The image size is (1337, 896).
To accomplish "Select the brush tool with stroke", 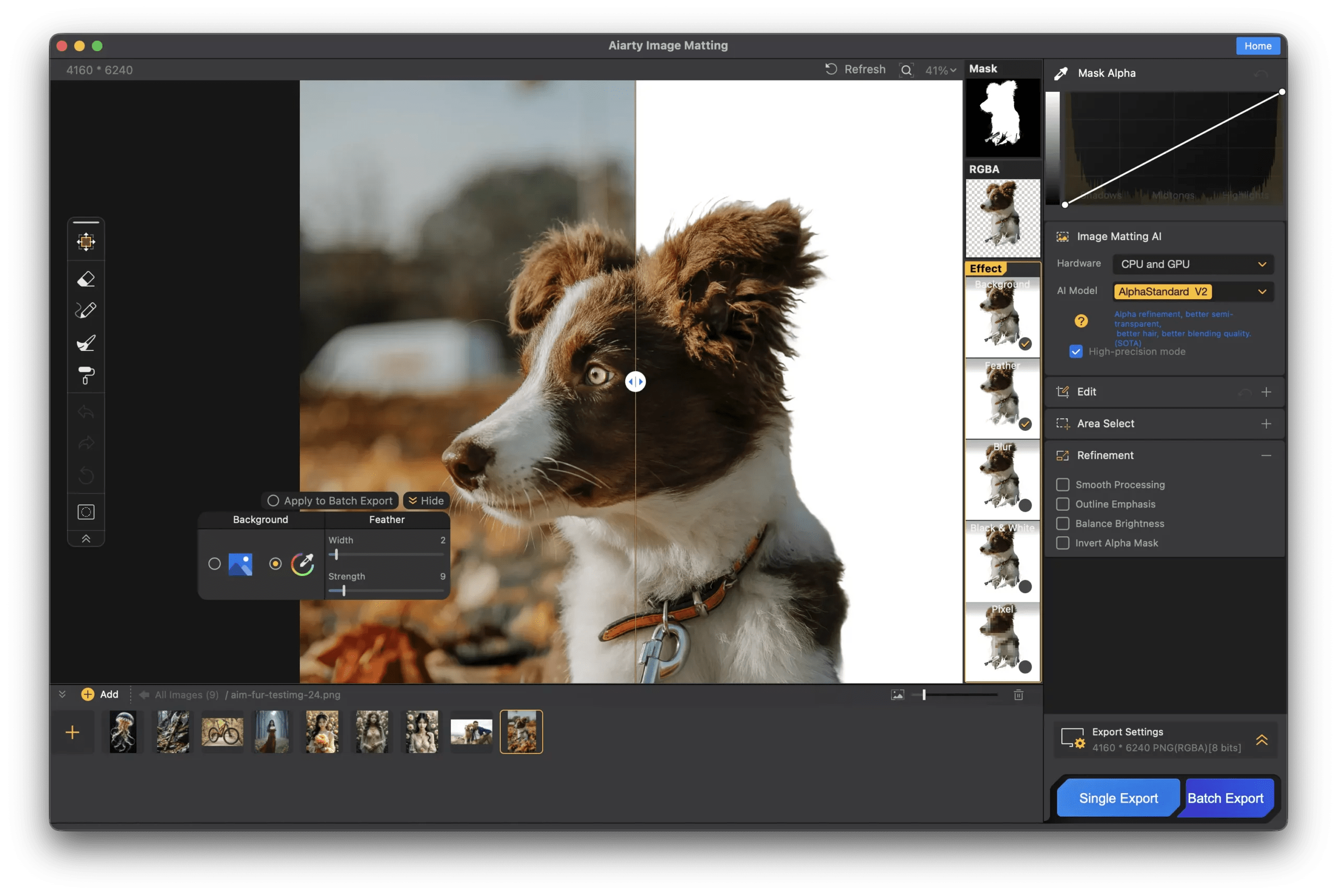I will pos(86,343).
